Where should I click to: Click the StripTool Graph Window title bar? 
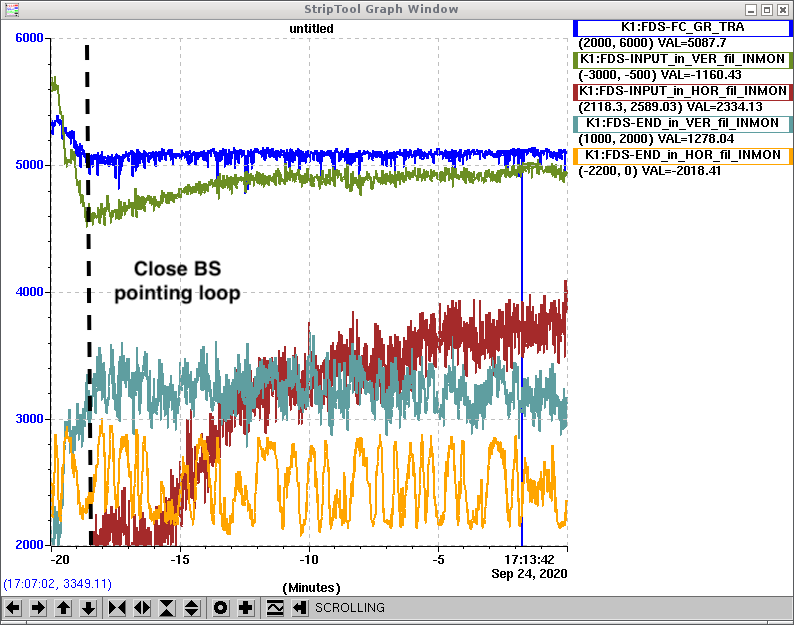click(x=381, y=9)
